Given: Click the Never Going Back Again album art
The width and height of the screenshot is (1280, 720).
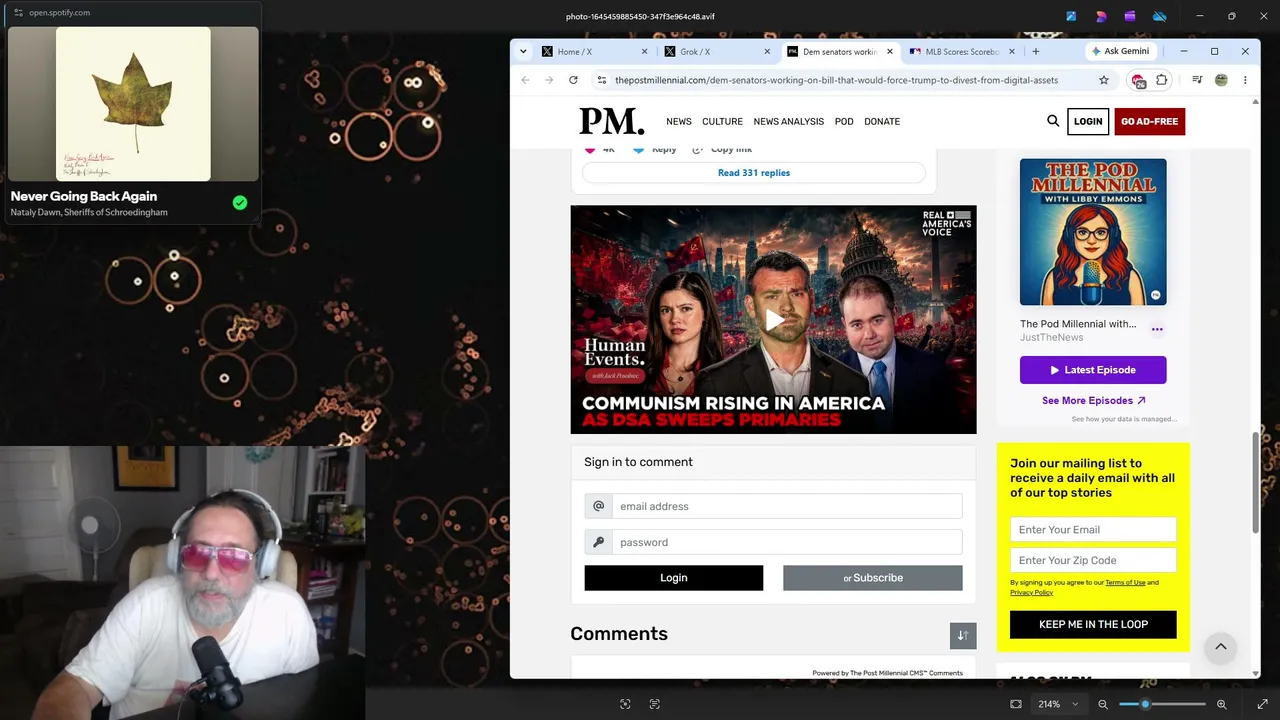Looking at the screenshot, I should (133, 104).
